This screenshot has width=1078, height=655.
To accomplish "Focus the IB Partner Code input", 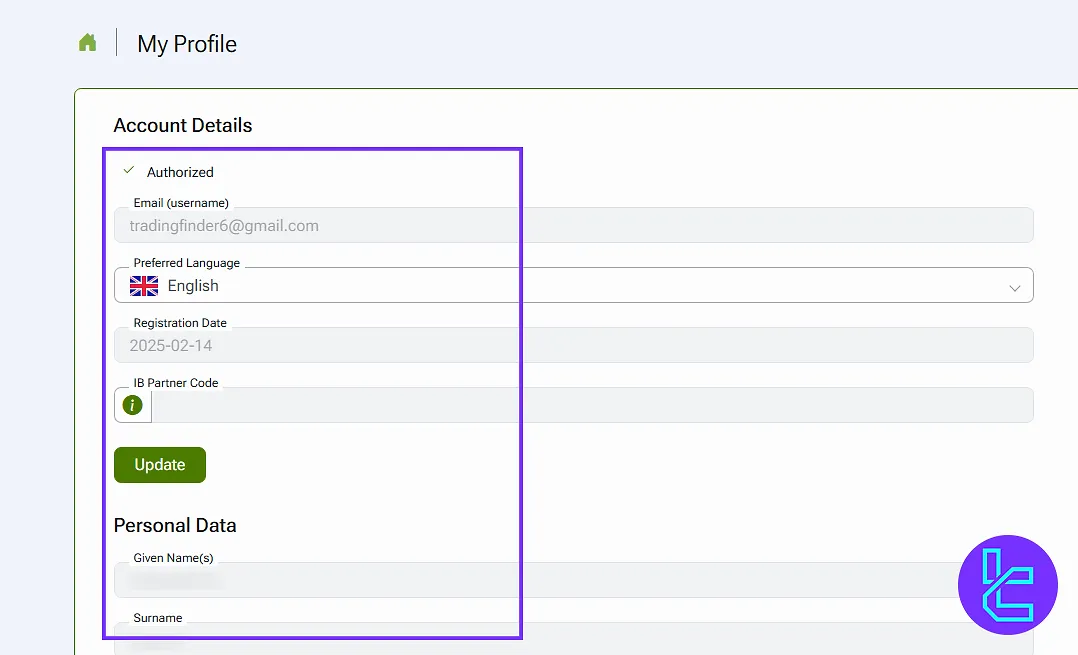I will click(590, 405).
